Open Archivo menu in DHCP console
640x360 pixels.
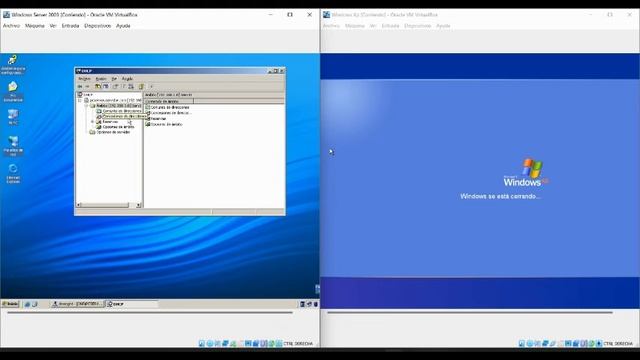(x=84, y=79)
